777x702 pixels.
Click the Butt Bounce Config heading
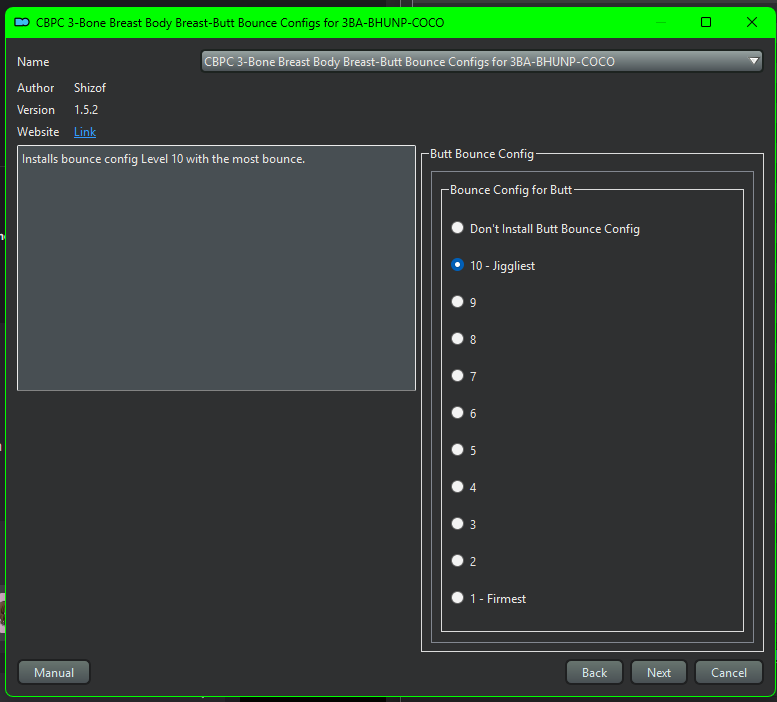click(x=482, y=154)
